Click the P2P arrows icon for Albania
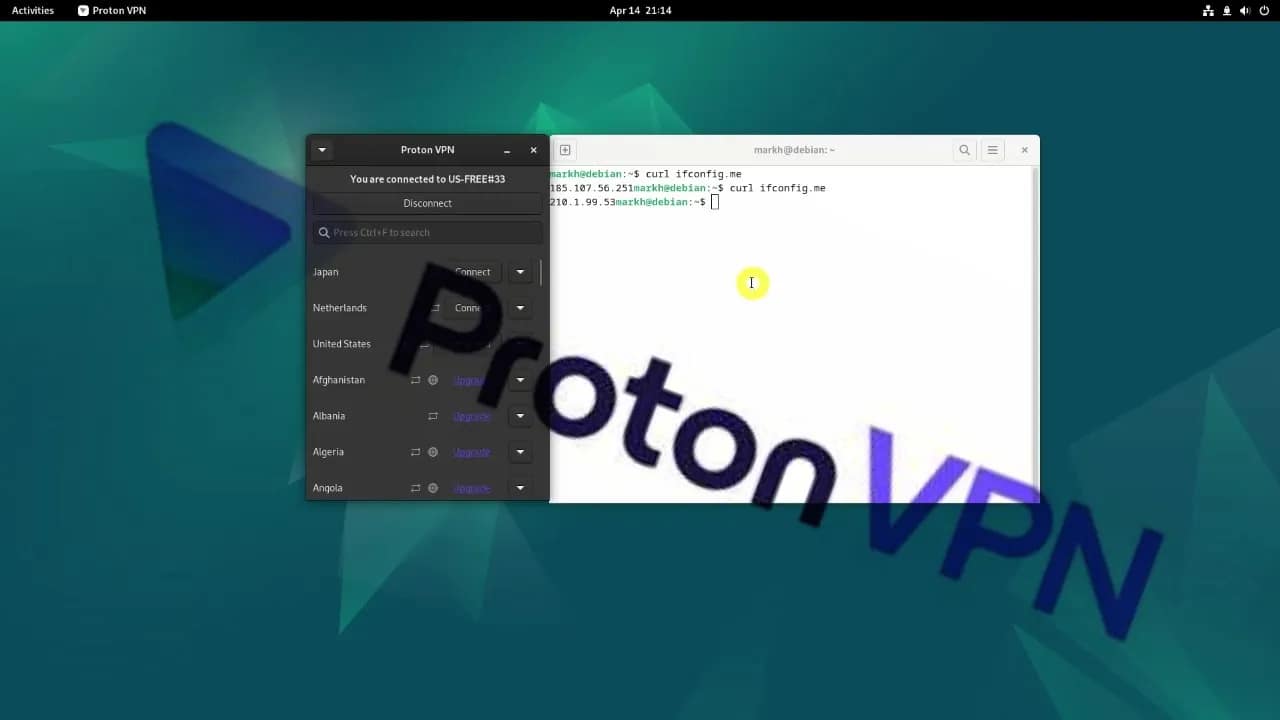The height and width of the screenshot is (720, 1280). pyautogui.click(x=433, y=416)
